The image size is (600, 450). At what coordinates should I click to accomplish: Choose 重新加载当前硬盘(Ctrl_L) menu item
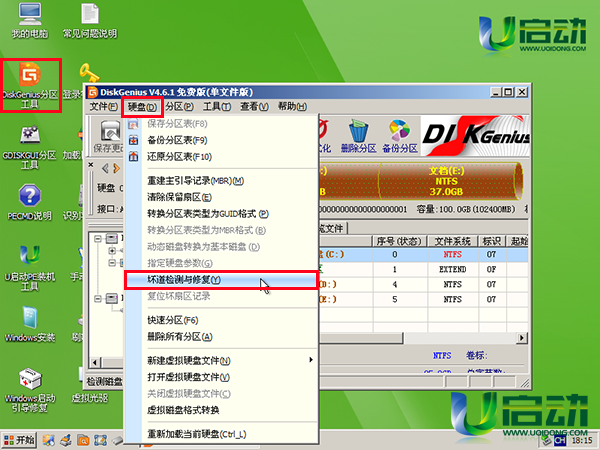(x=222, y=434)
